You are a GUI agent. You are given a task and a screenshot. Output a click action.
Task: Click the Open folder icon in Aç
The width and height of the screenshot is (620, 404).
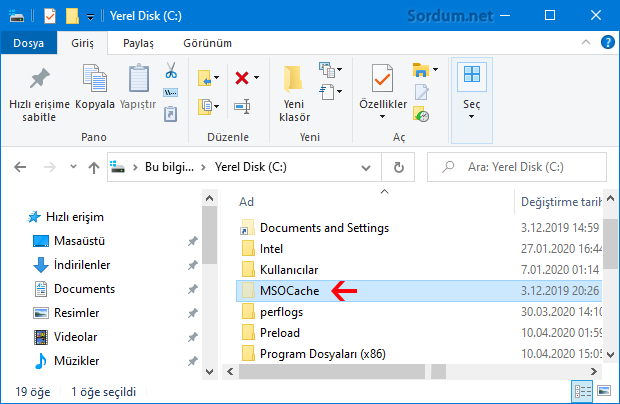coord(421,70)
